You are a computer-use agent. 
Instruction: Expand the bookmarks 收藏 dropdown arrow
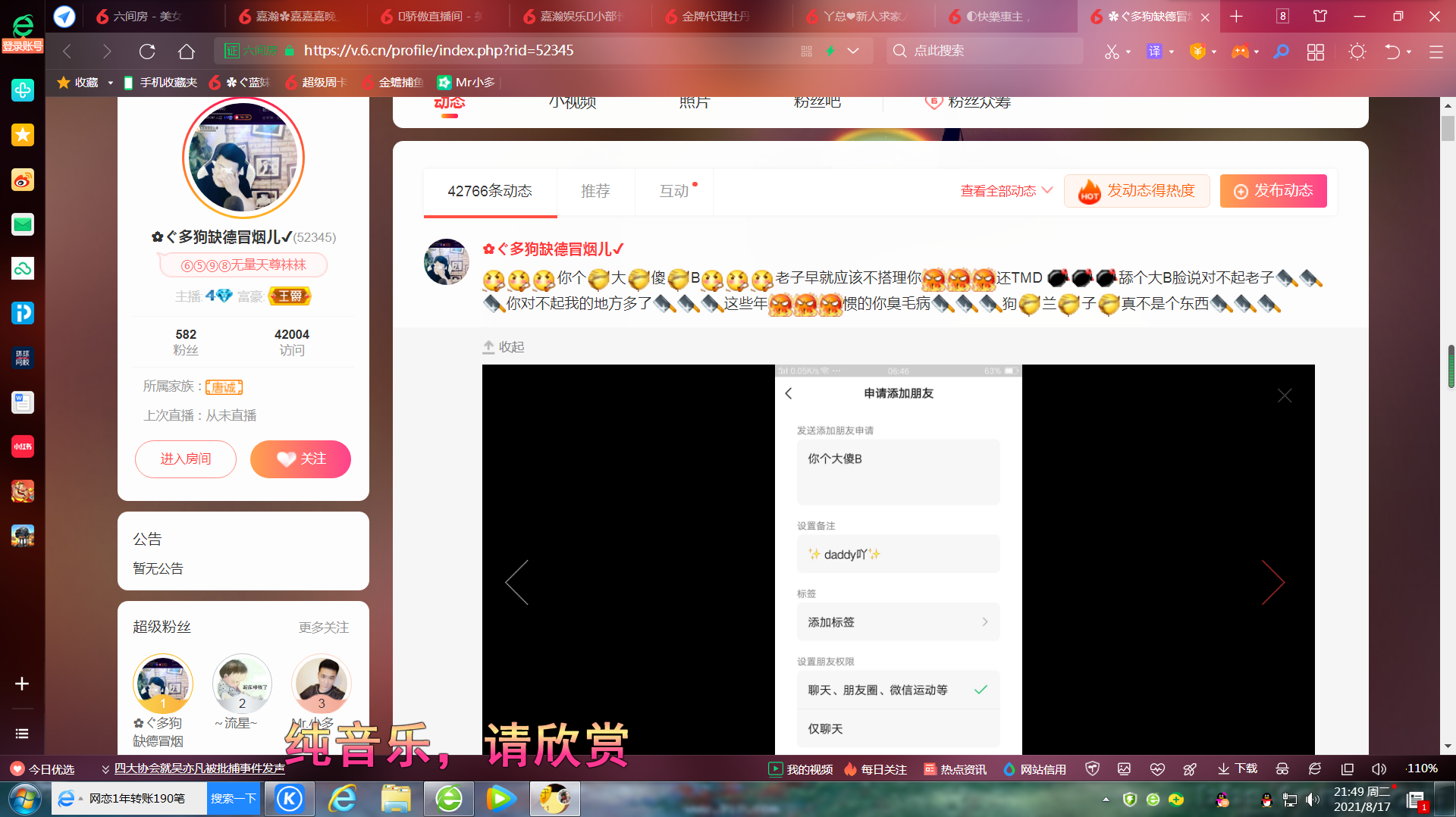110,83
